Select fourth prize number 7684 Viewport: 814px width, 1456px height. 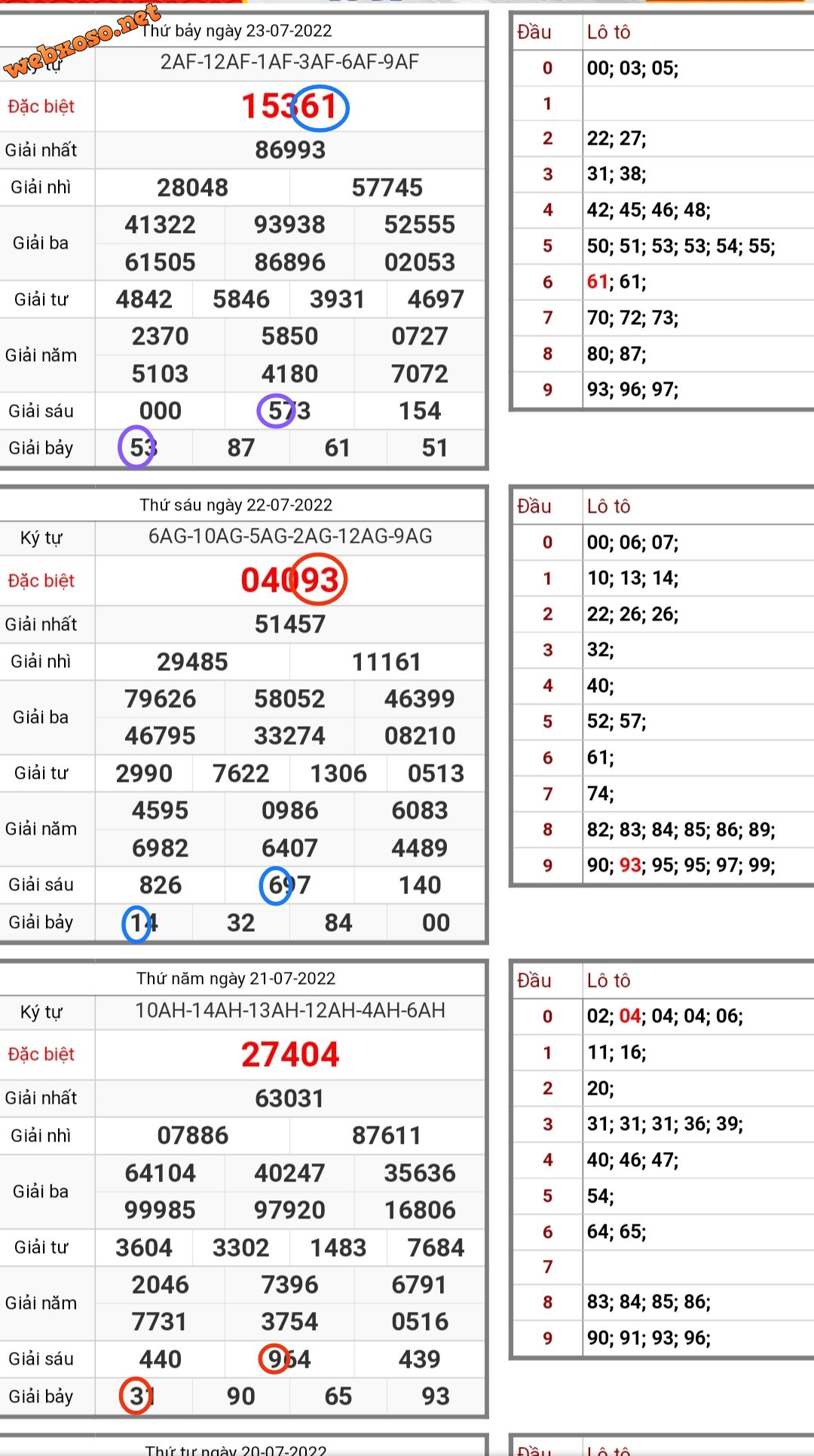[436, 1248]
